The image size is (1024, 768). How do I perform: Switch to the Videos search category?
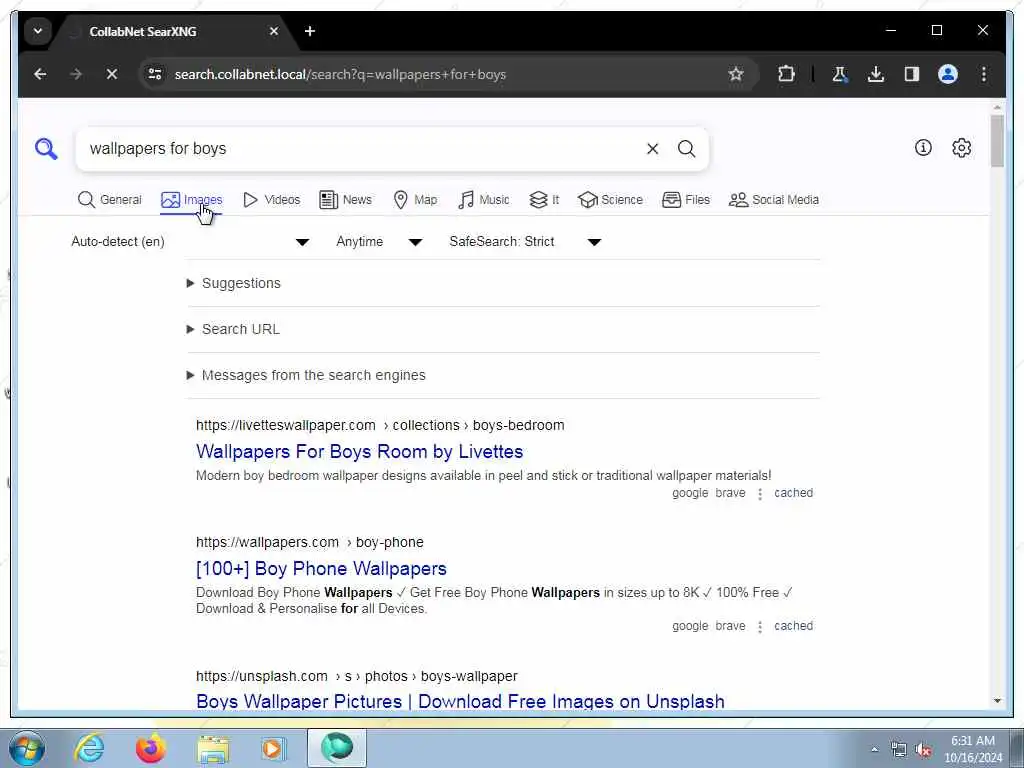[271, 200]
